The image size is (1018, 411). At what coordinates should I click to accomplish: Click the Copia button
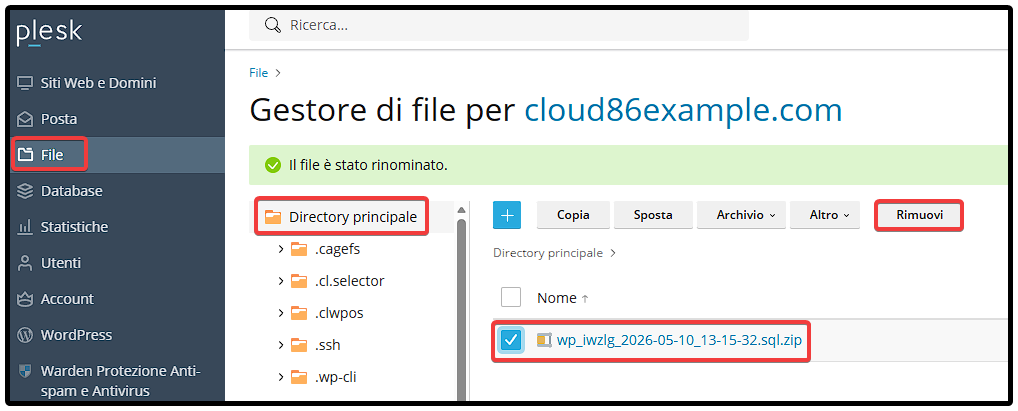(573, 215)
